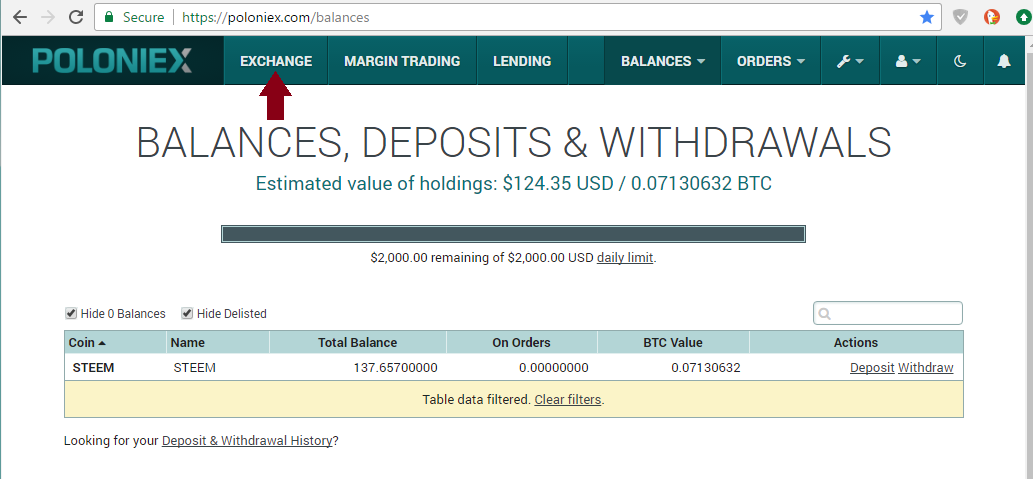
Task: Sort by BTC Value column header
Action: [x=673, y=343]
